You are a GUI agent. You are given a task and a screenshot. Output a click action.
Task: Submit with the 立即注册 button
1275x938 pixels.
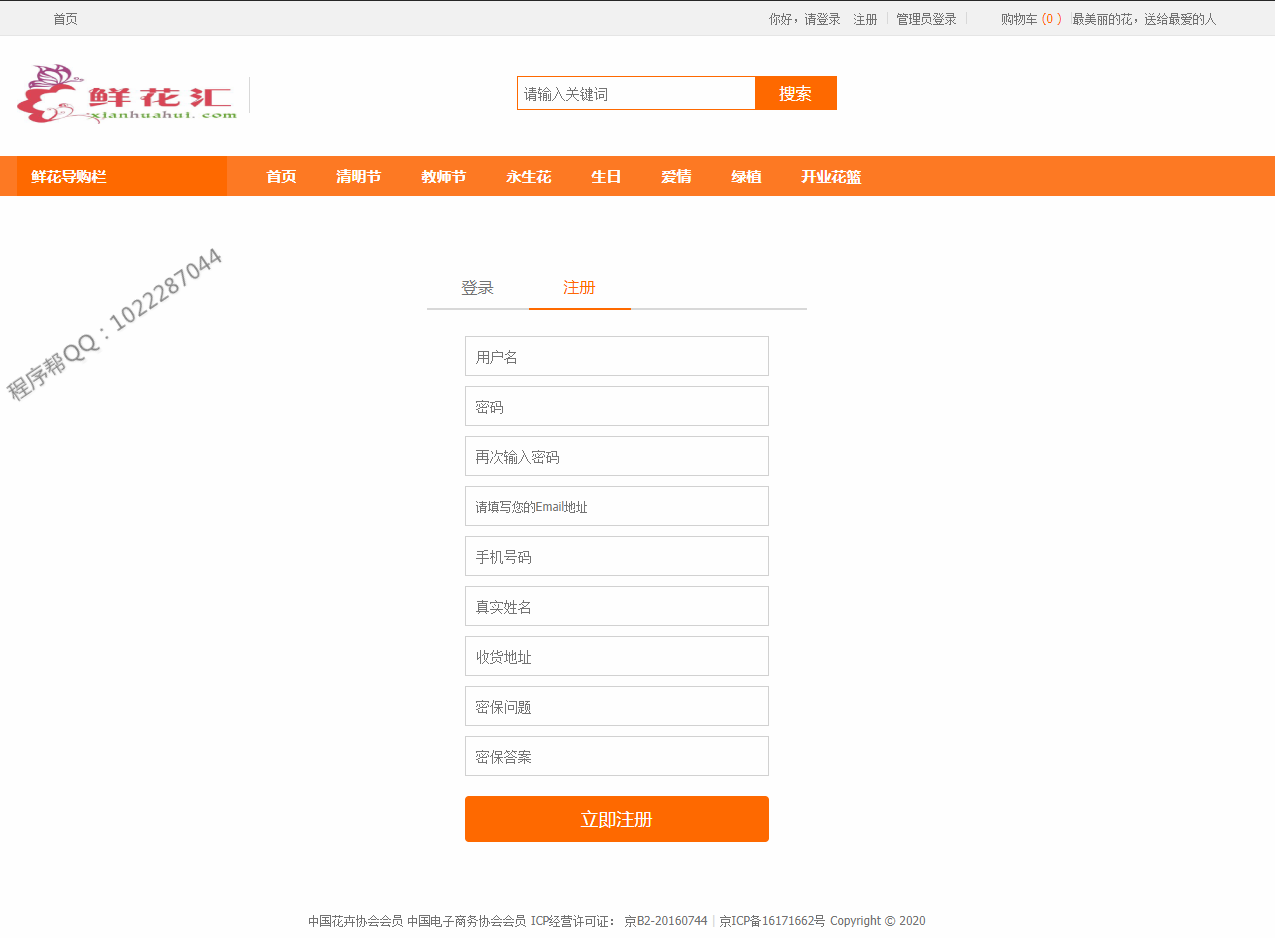[617, 819]
